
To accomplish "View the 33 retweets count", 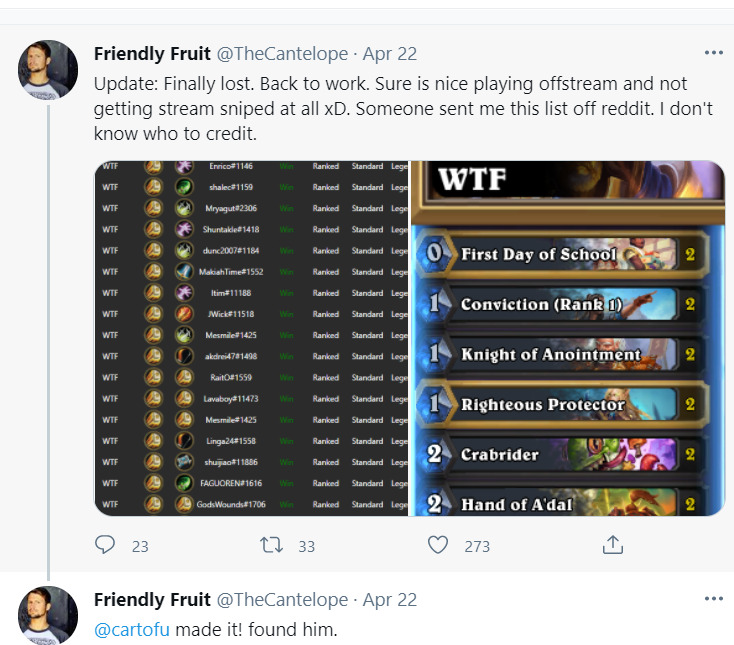I will [306, 546].
